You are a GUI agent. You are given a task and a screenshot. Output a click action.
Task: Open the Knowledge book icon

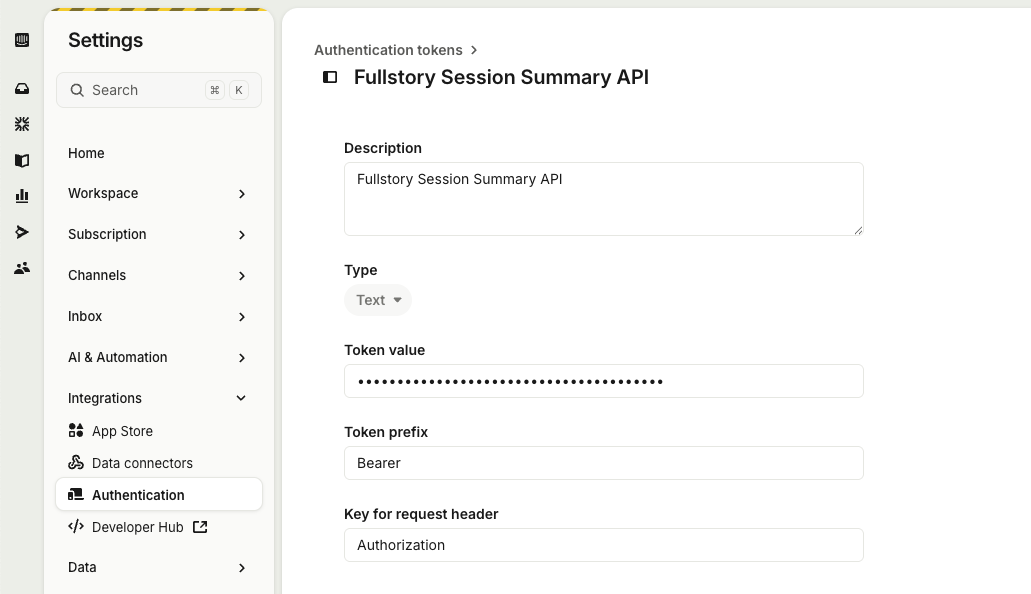point(22,161)
